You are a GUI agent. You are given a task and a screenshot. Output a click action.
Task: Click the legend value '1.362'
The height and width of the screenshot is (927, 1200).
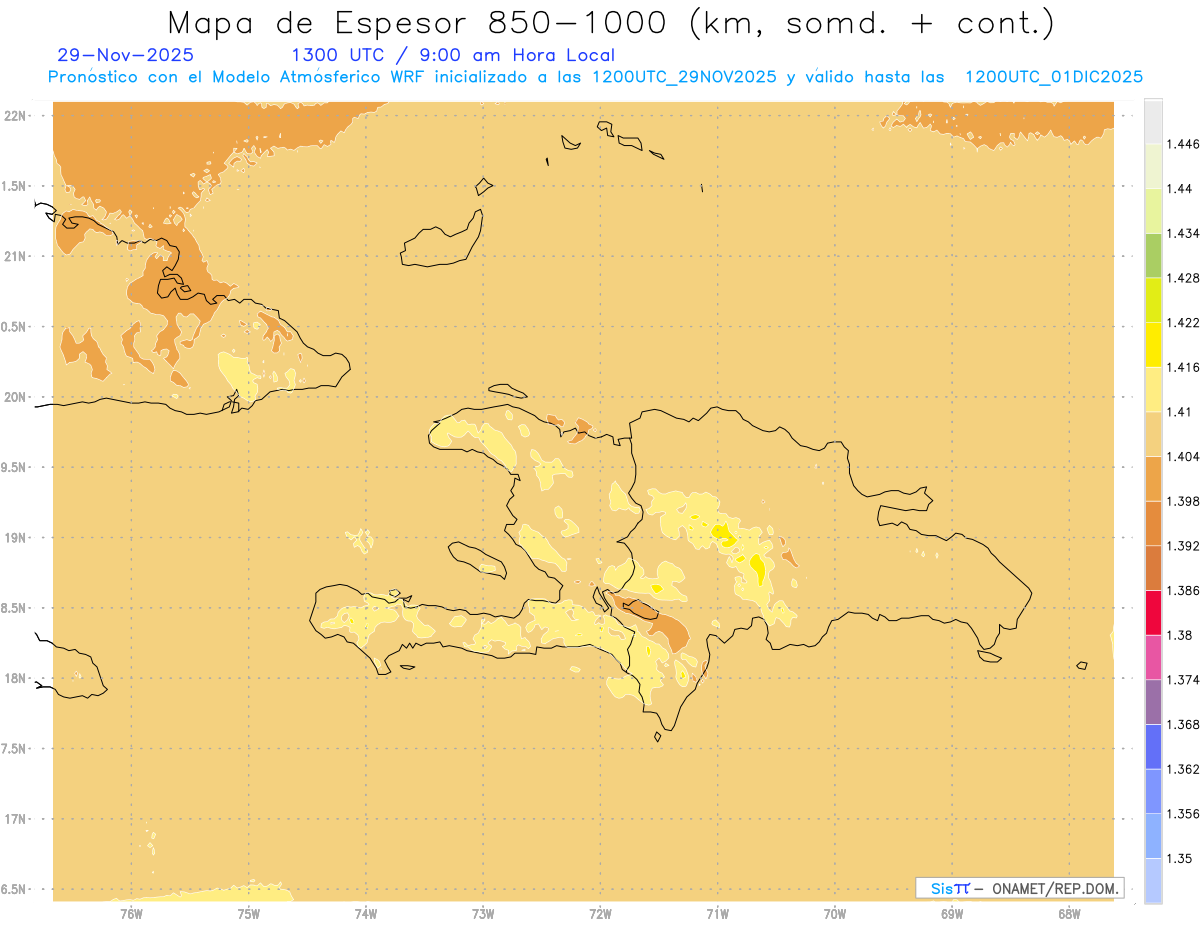click(x=1183, y=768)
